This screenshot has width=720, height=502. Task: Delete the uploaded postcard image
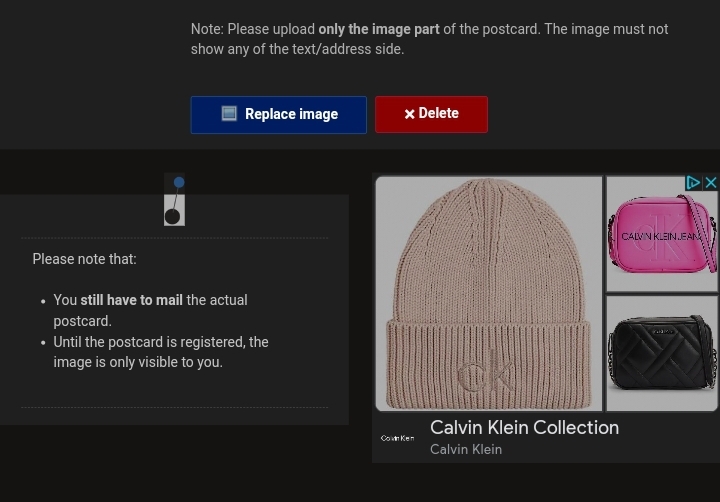coord(431,114)
